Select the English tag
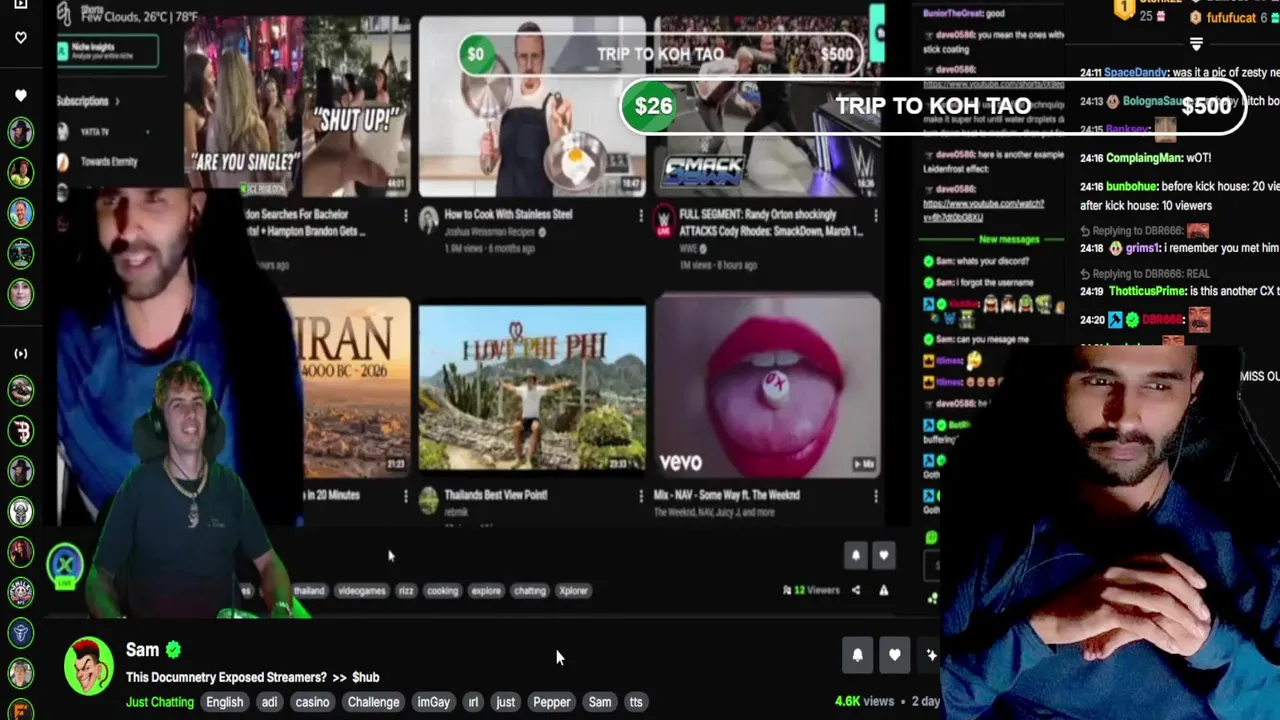This screenshot has width=1280, height=720. (x=224, y=702)
